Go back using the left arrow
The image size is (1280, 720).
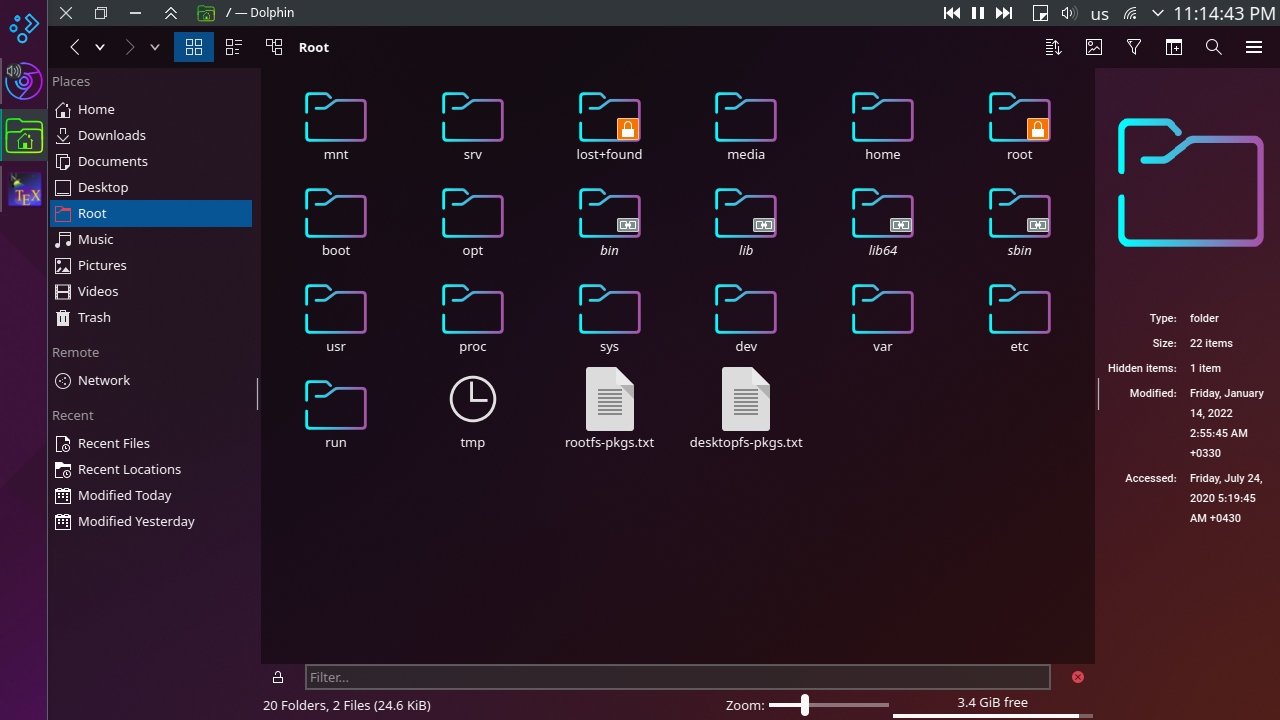pos(75,47)
